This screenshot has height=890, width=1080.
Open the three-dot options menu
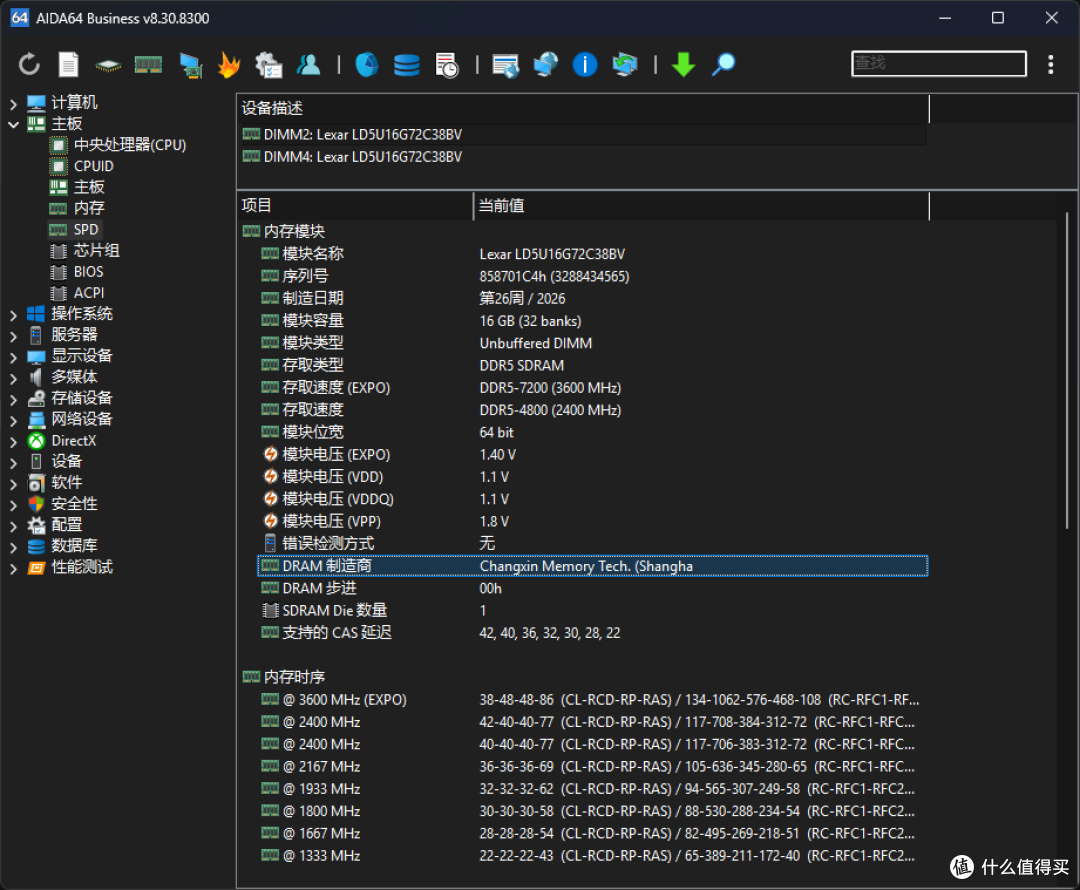point(1050,64)
